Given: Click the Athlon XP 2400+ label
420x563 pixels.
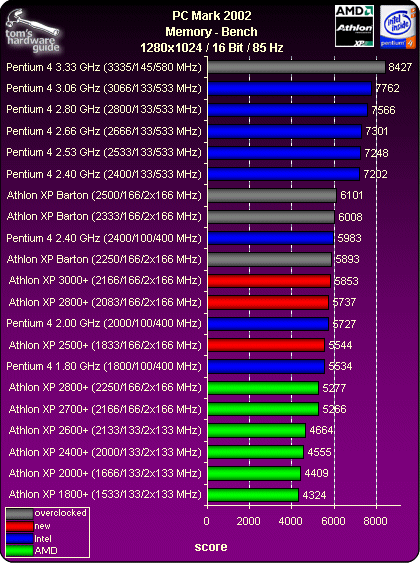Looking at the screenshot, I should [105, 452].
